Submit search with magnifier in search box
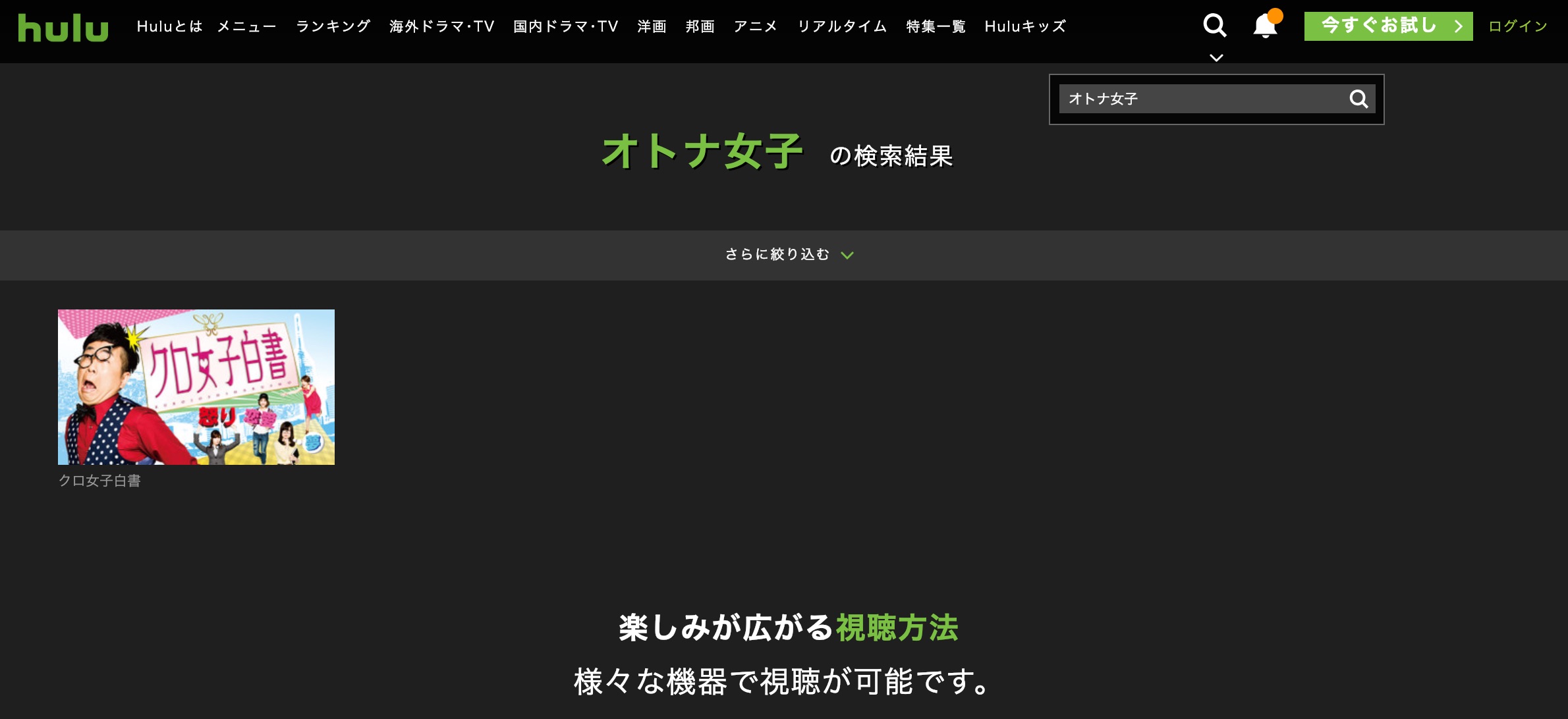Screen dimensions: 1568x719 click(x=1358, y=99)
